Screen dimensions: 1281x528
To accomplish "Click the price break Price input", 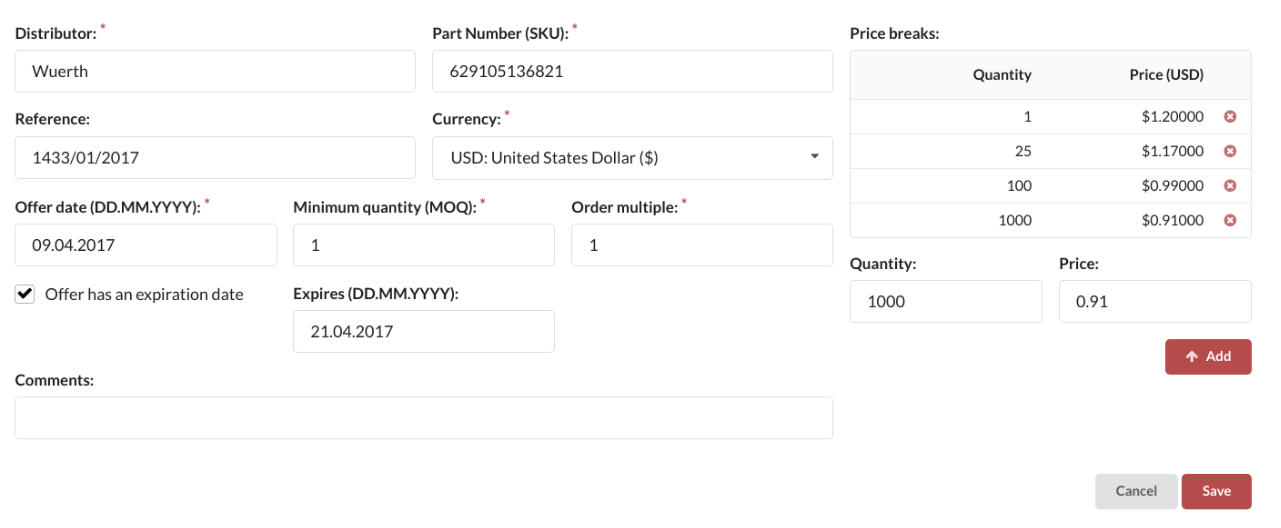I will click(x=1154, y=302).
